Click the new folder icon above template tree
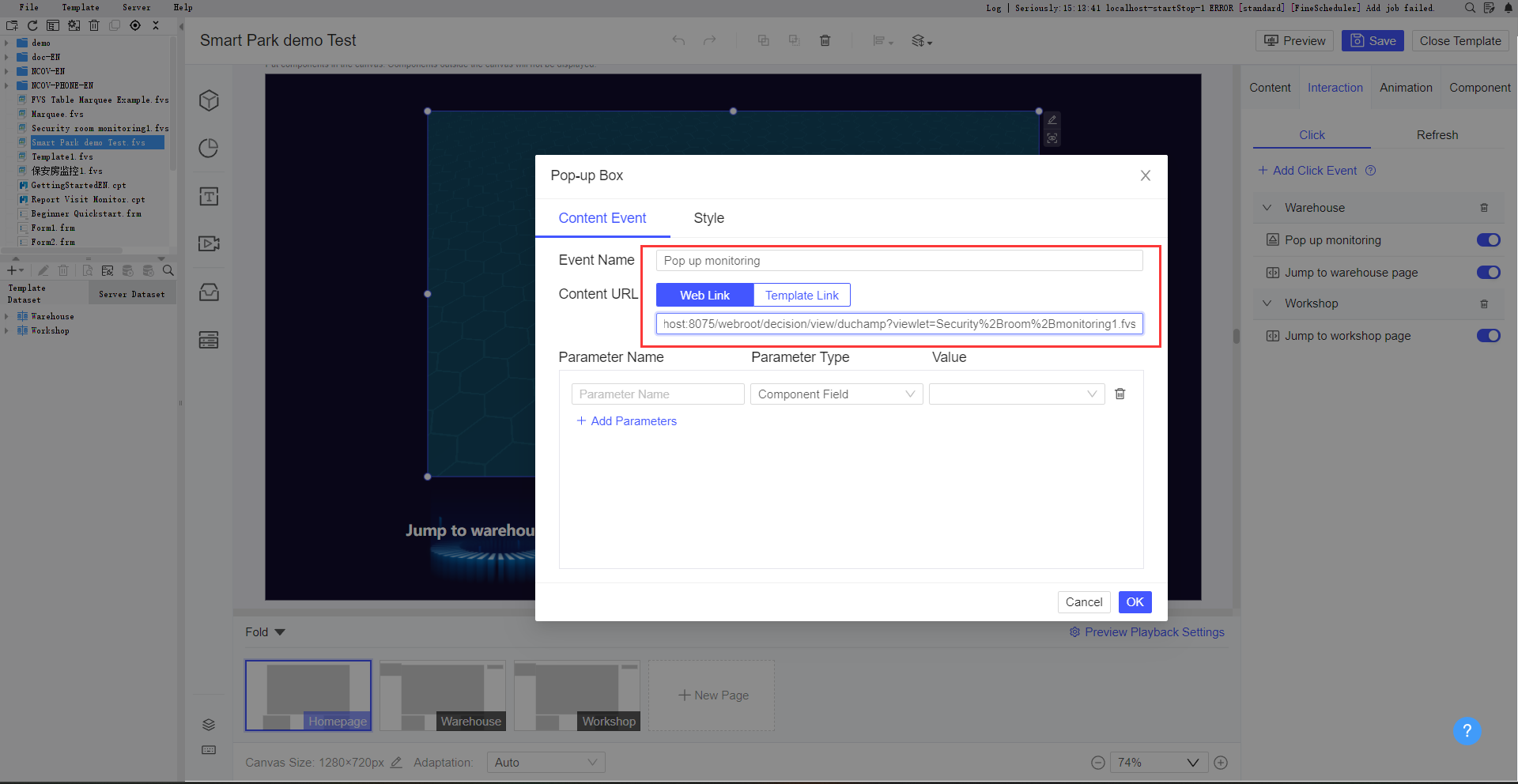The height and width of the screenshot is (784, 1518). [x=12, y=25]
